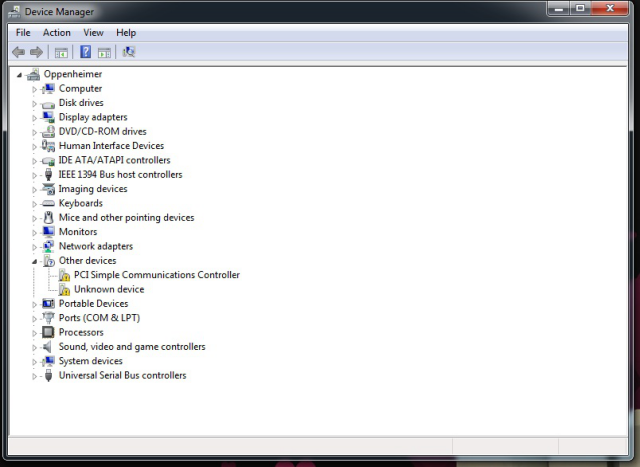The height and width of the screenshot is (467, 640).
Task: Select the Unknown device entry
Action: point(109,289)
